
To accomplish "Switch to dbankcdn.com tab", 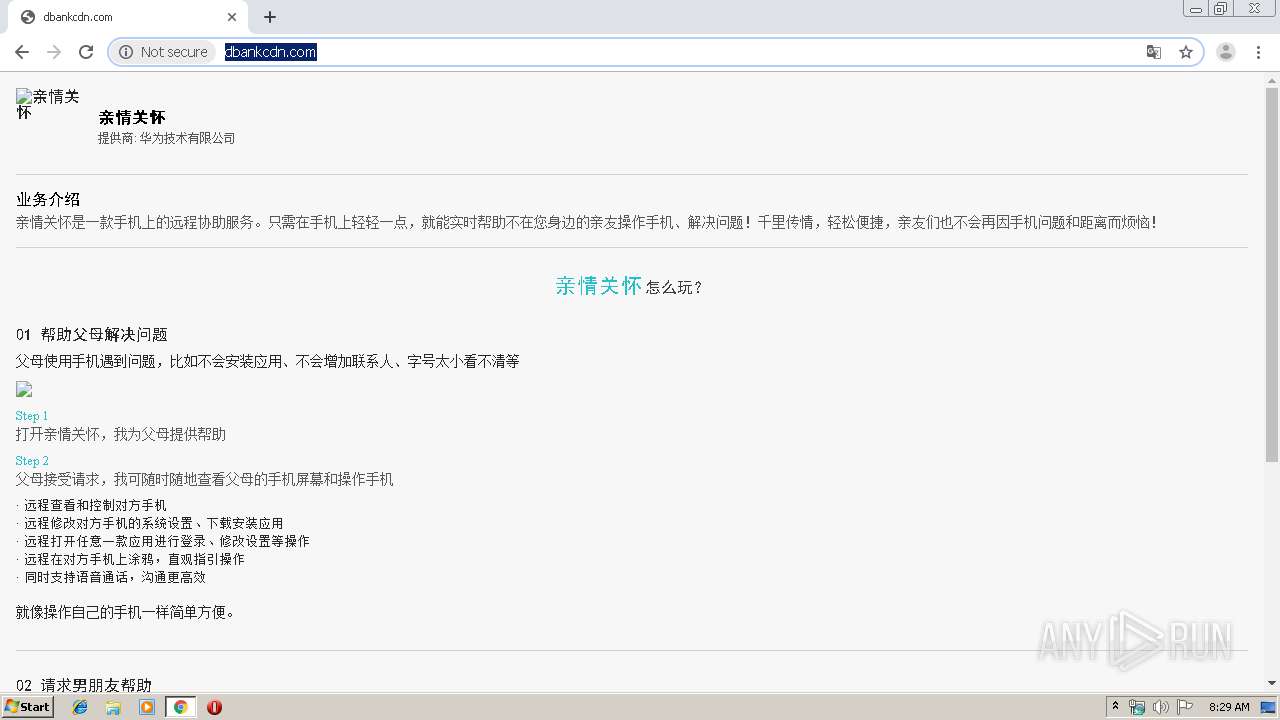I will (x=128, y=17).
